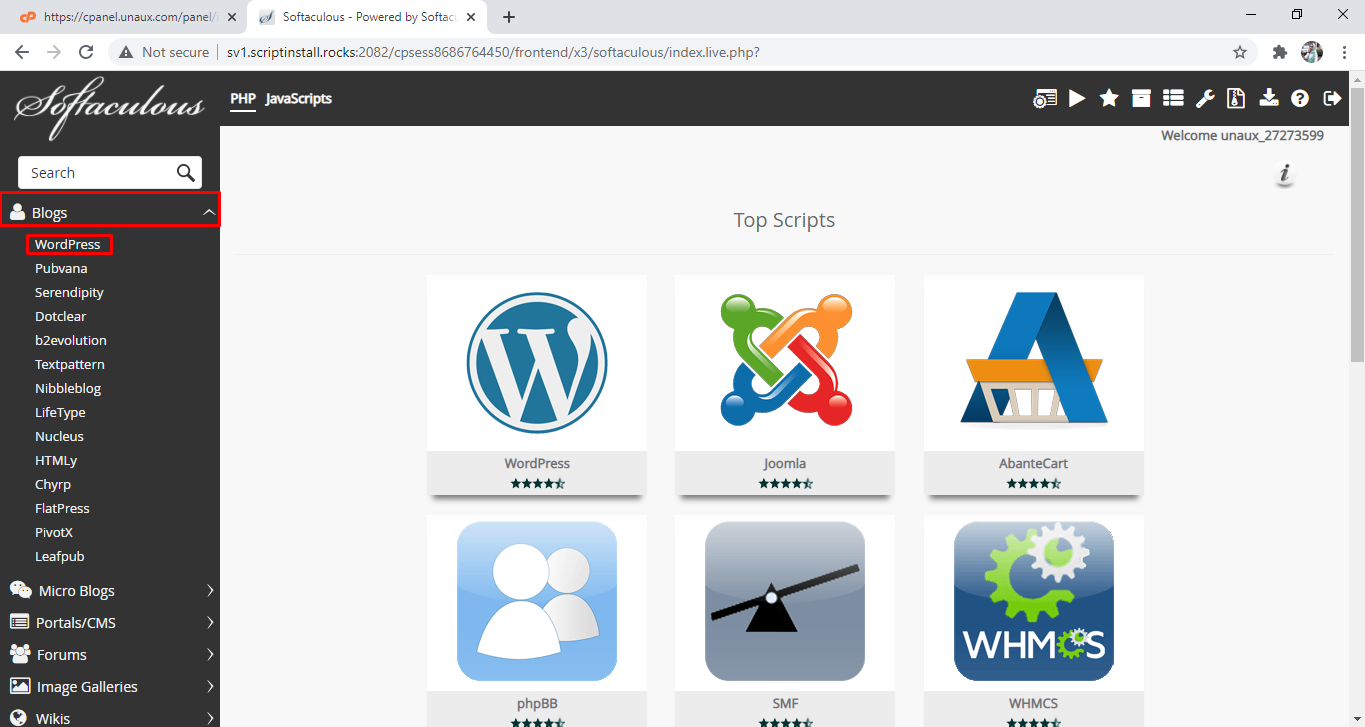Click the Image Galleries picture icon
1365x727 pixels.
pyautogui.click(x=19, y=686)
